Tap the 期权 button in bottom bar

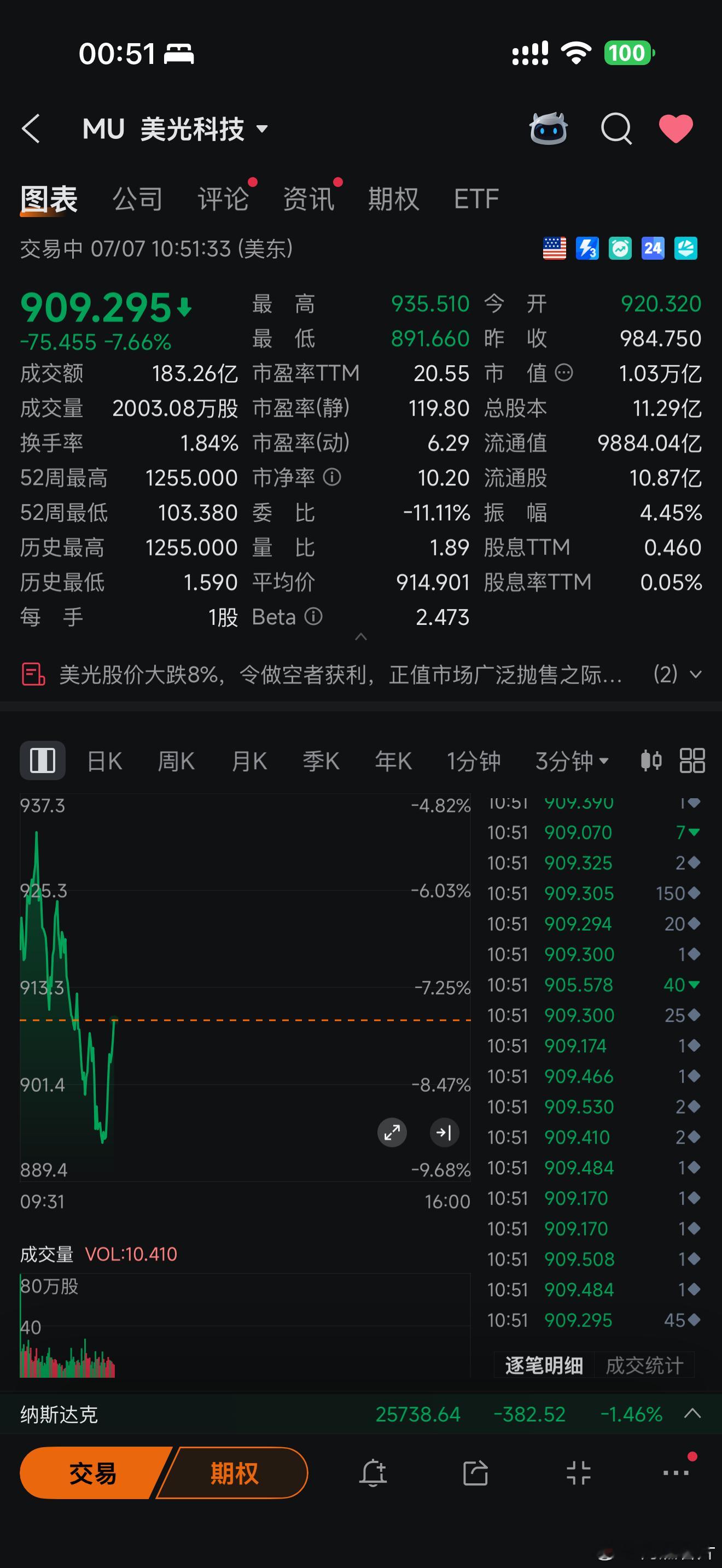[x=234, y=1473]
